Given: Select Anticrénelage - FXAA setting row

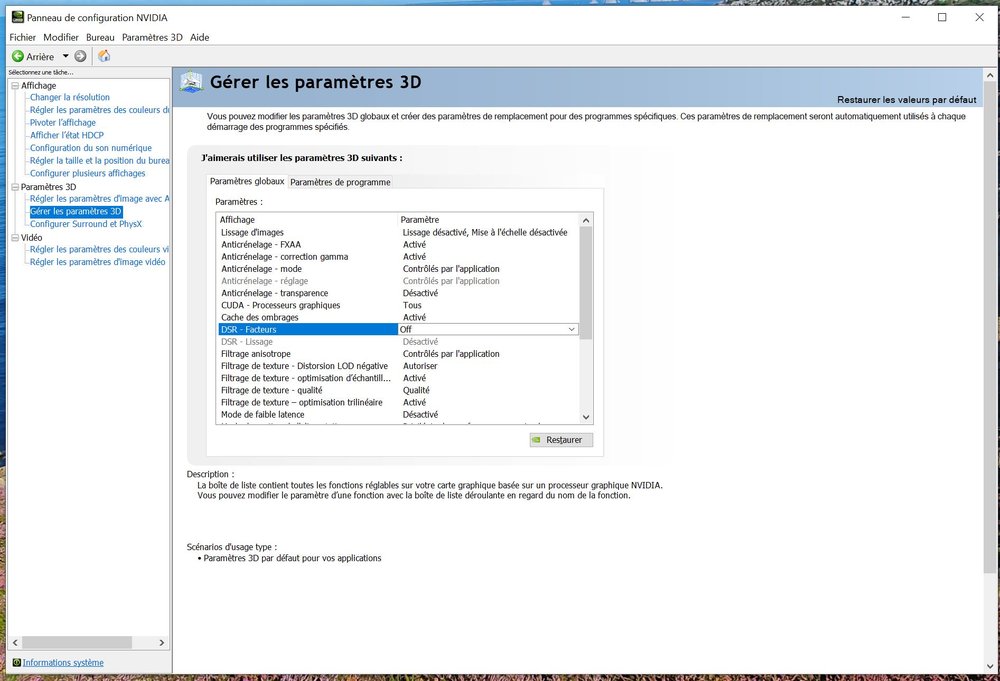Looking at the screenshot, I should (399, 245).
